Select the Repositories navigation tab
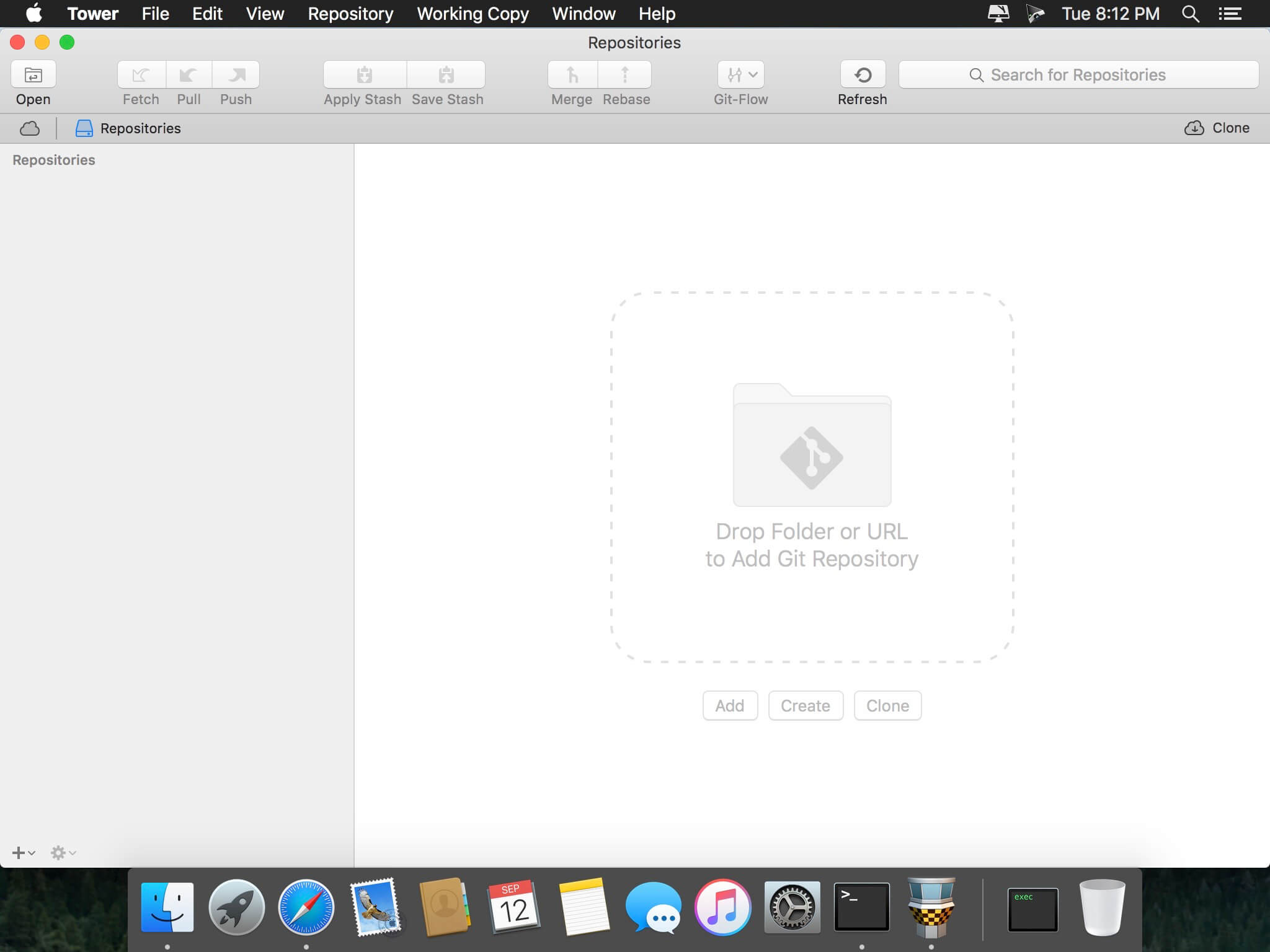Viewport: 1270px width, 952px height. (128, 128)
